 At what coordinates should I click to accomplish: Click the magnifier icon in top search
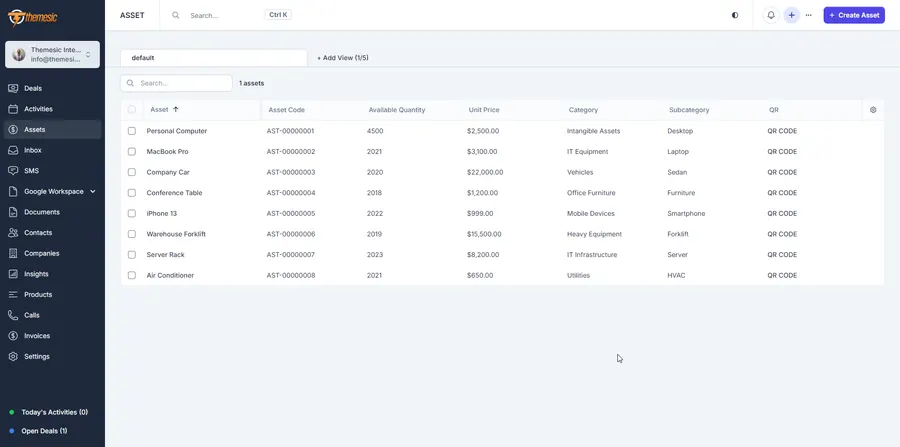[x=176, y=15]
